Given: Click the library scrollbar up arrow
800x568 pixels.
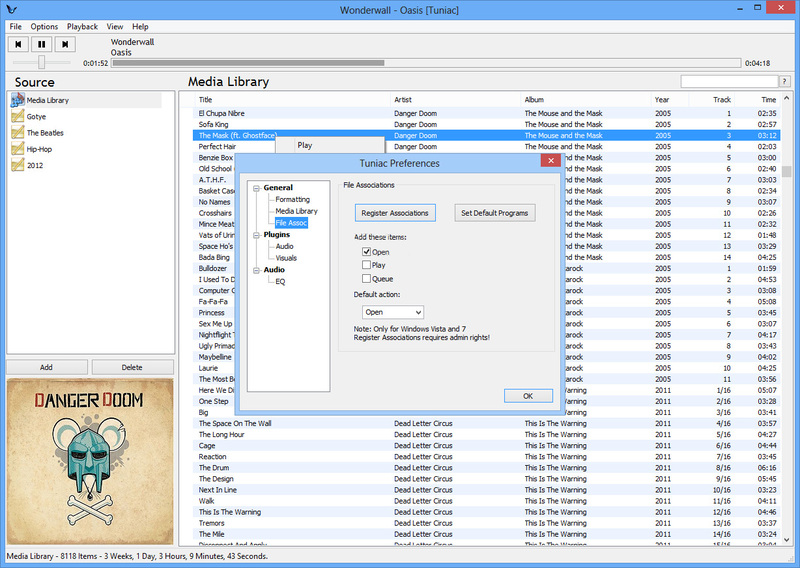Looking at the screenshot, I should [x=786, y=98].
